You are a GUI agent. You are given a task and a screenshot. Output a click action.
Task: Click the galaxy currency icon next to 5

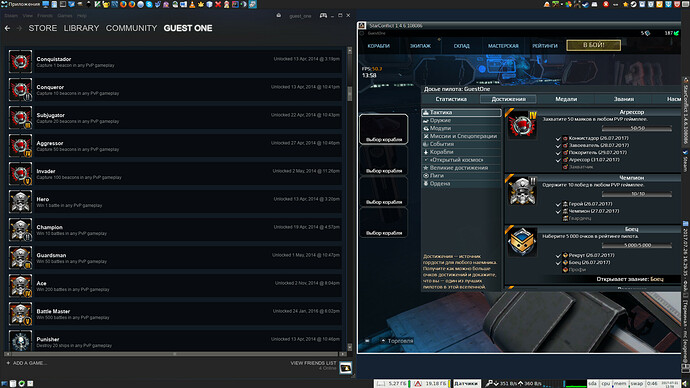(647, 33)
